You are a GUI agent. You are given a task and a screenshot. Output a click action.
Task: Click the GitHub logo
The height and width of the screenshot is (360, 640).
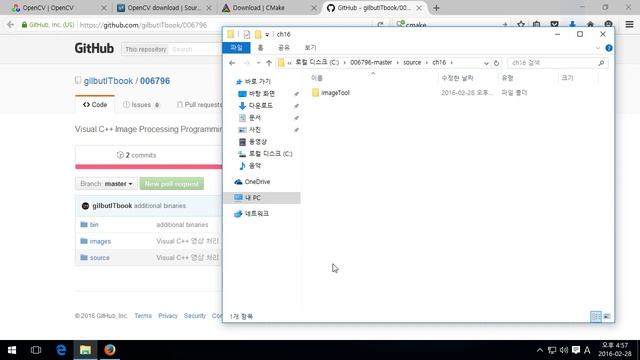(94, 49)
